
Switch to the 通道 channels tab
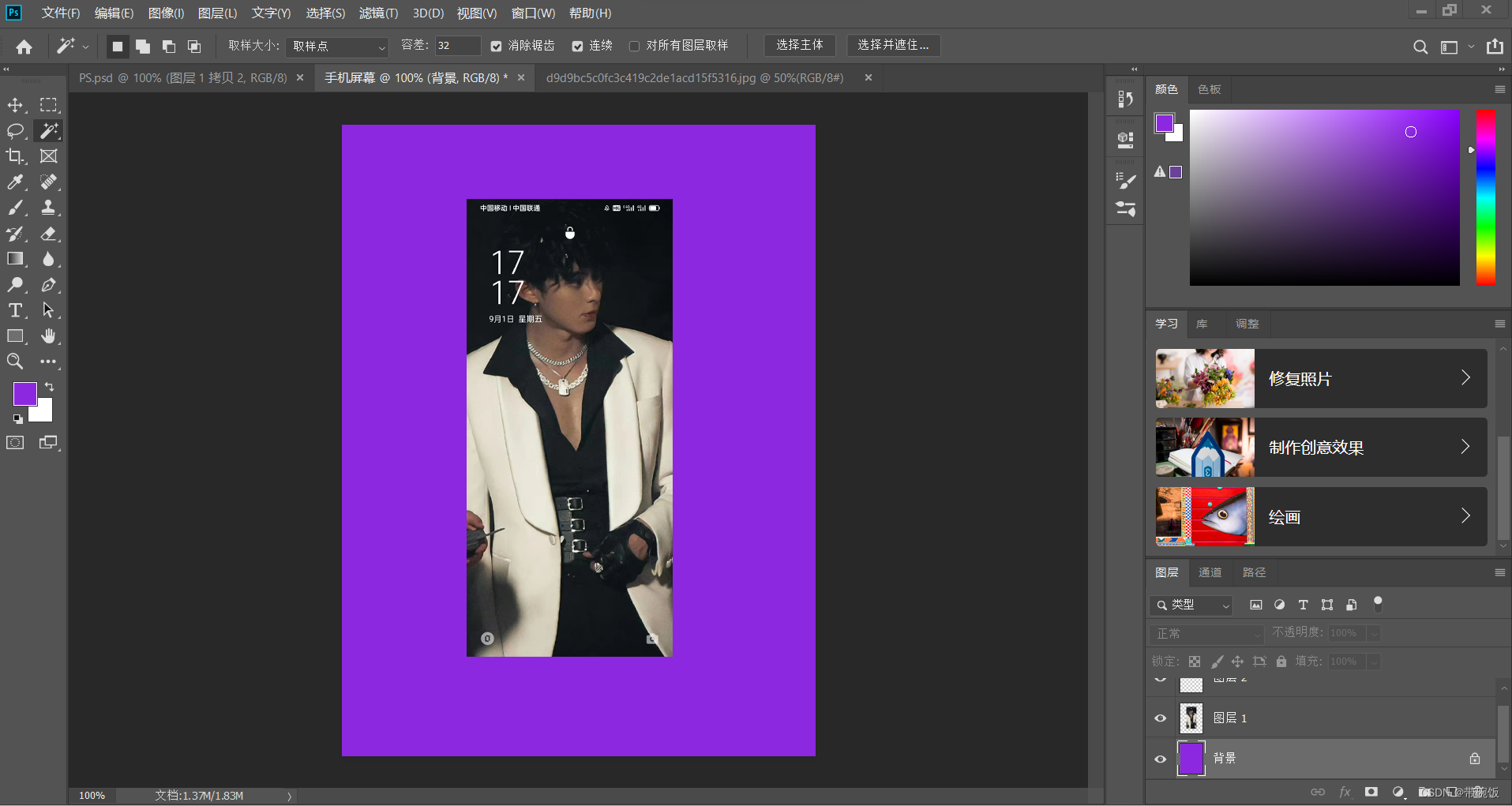[1210, 572]
